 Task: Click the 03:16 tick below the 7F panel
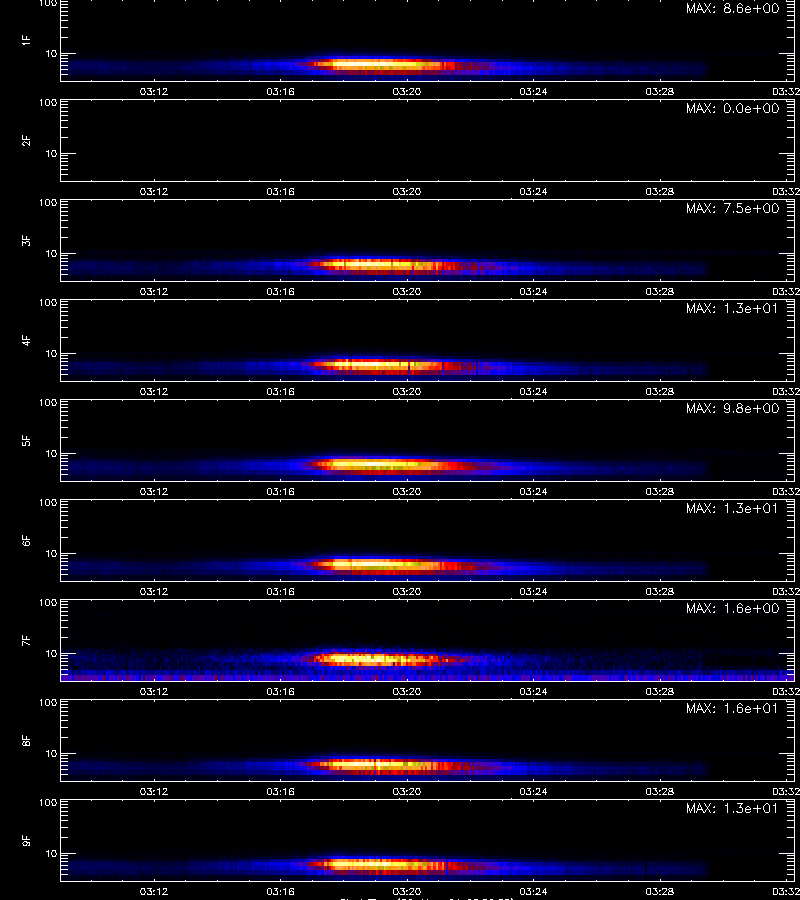(x=280, y=691)
